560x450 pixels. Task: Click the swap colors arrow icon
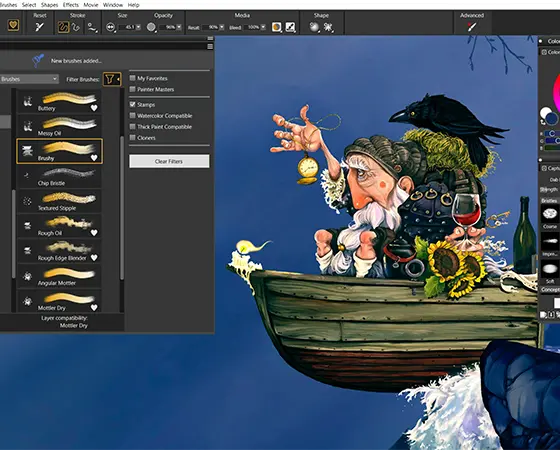pyautogui.click(x=543, y=122)
